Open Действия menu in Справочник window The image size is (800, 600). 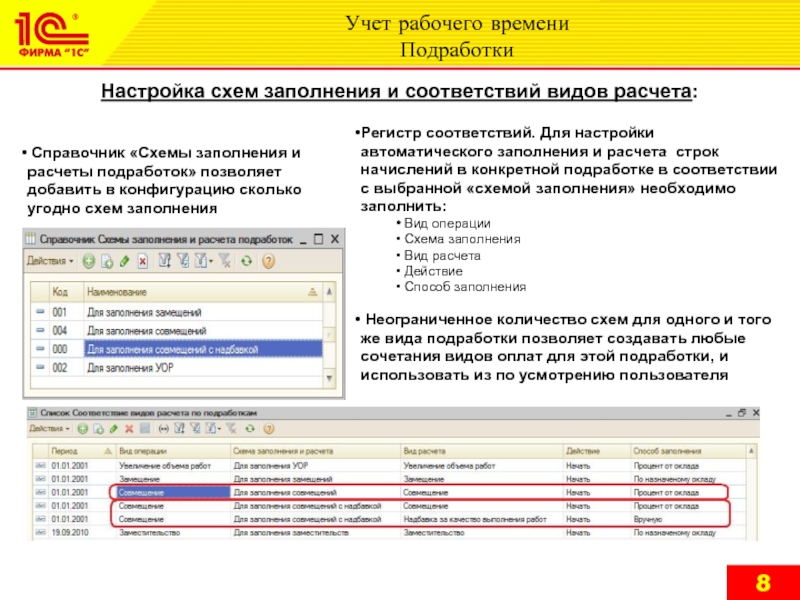tap(50, 261)
